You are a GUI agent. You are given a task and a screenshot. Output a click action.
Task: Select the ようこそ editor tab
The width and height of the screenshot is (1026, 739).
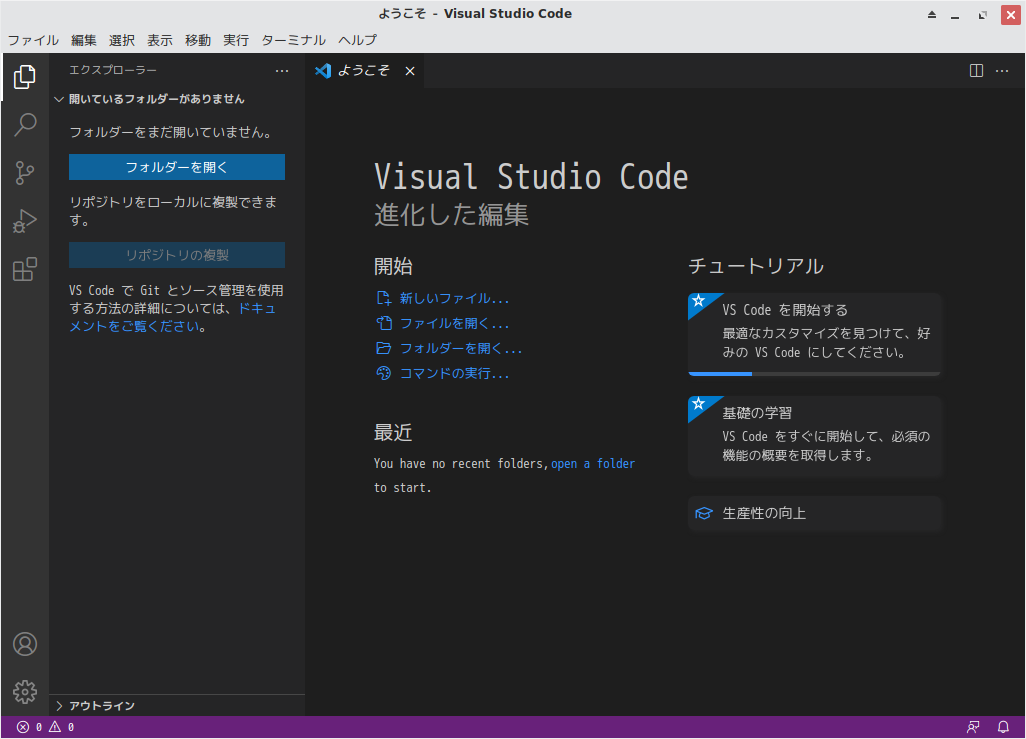(364, 71)
